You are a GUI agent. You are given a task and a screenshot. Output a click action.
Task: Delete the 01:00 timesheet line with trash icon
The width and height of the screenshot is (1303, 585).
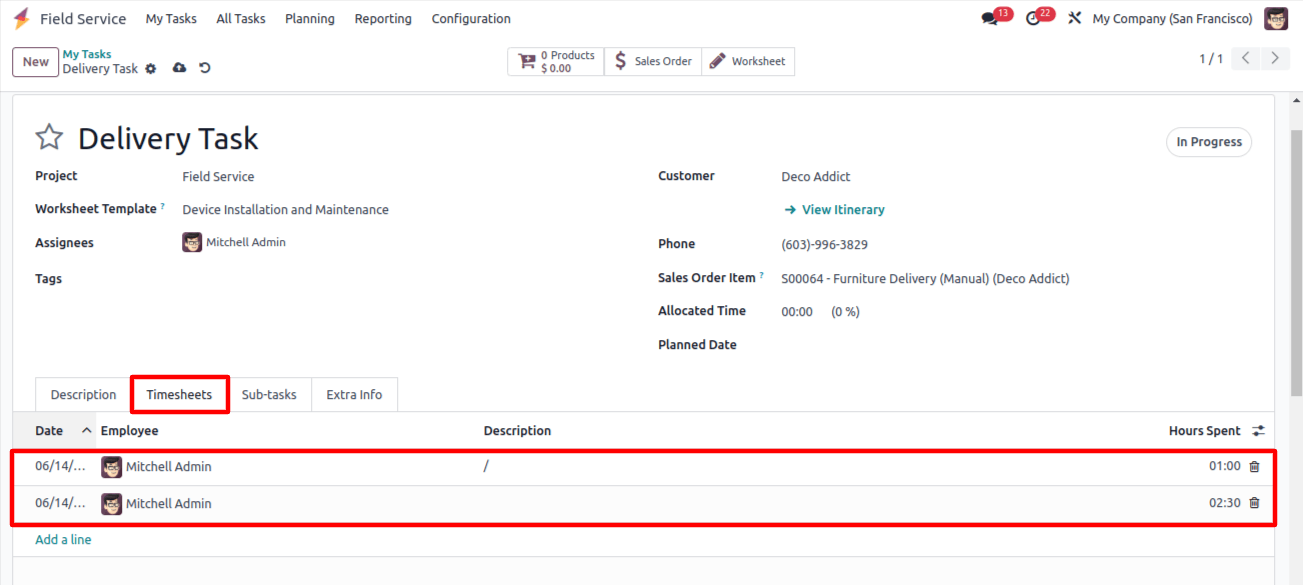click(x=1254, y=466)
